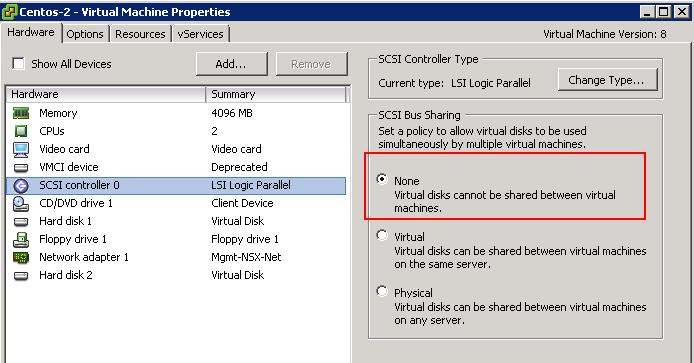Screen dimensions: 694x363
Task: Select the Video card monitor icon
Action: tap(21, 150)
